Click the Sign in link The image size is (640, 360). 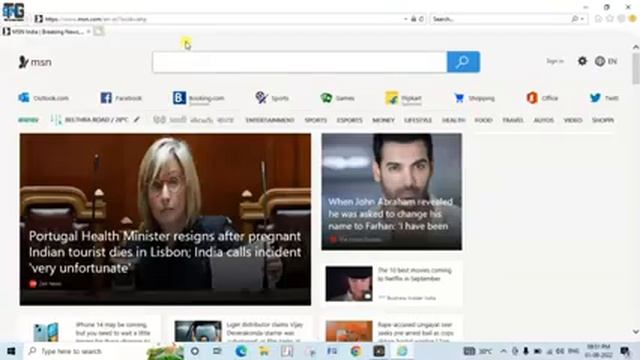pos(555,61)
